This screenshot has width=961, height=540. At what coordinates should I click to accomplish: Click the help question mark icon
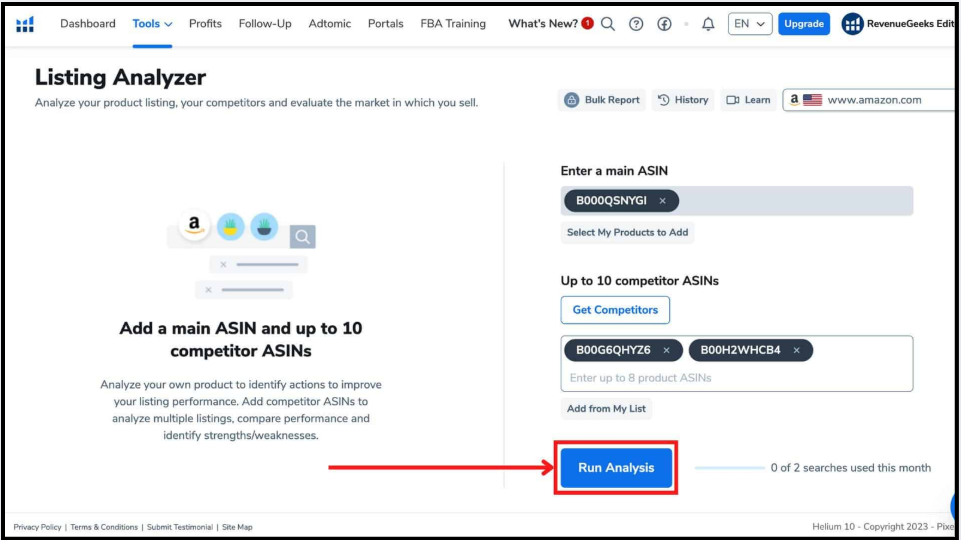pyautogui.click(x=636, y=24)
